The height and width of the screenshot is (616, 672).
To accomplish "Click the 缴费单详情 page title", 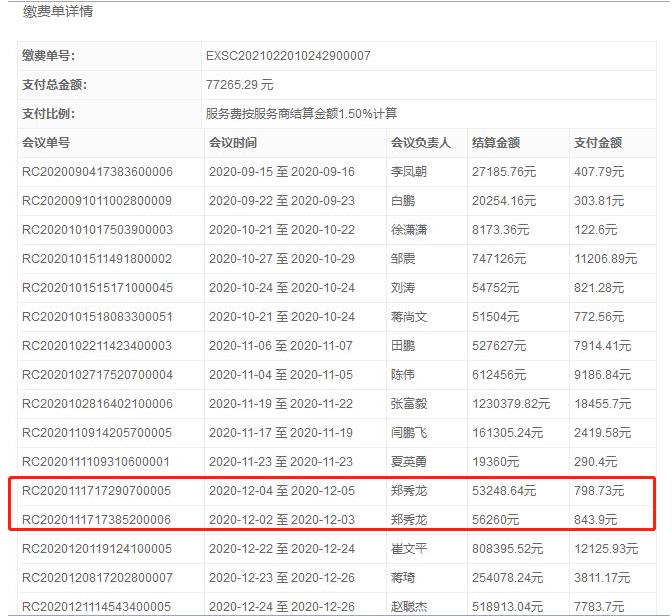I will (x=60, y=13).
